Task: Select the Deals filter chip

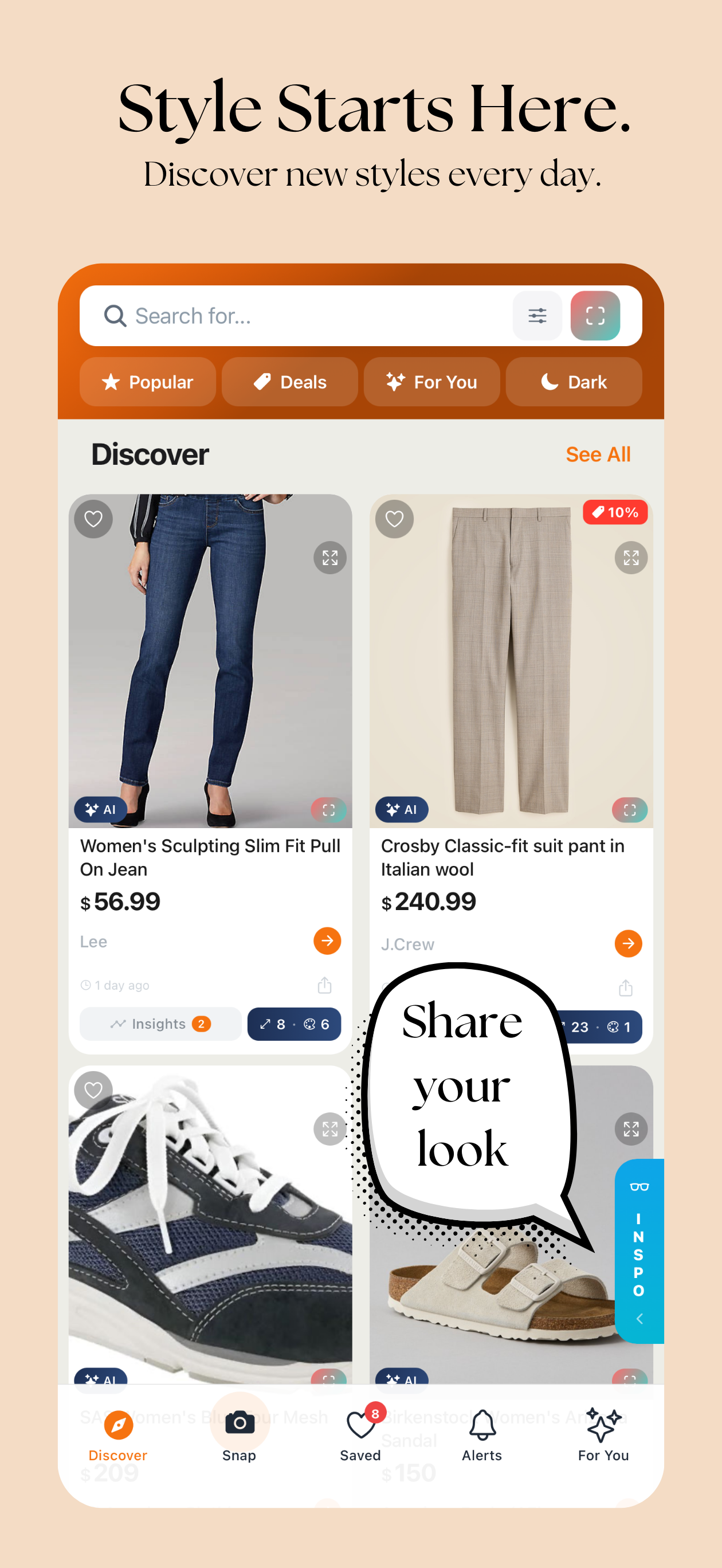Action: pyautogui.click(x=290, y=382)
